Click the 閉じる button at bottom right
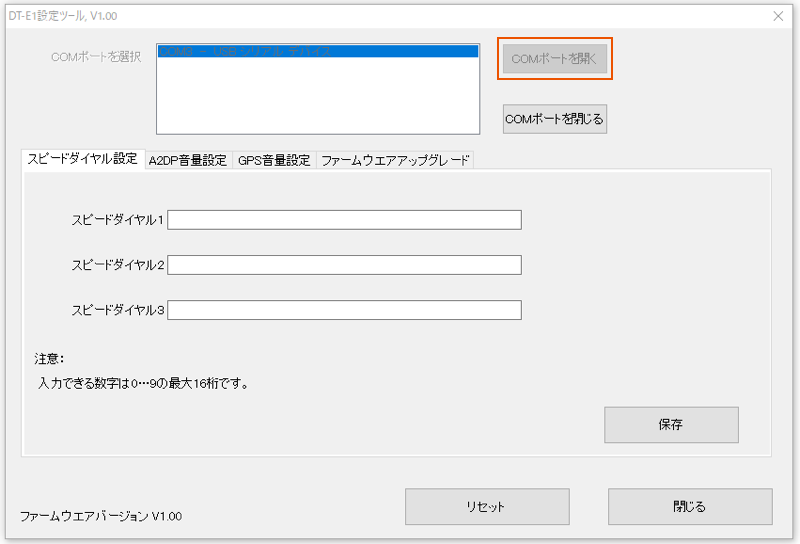 pos(689,506)
